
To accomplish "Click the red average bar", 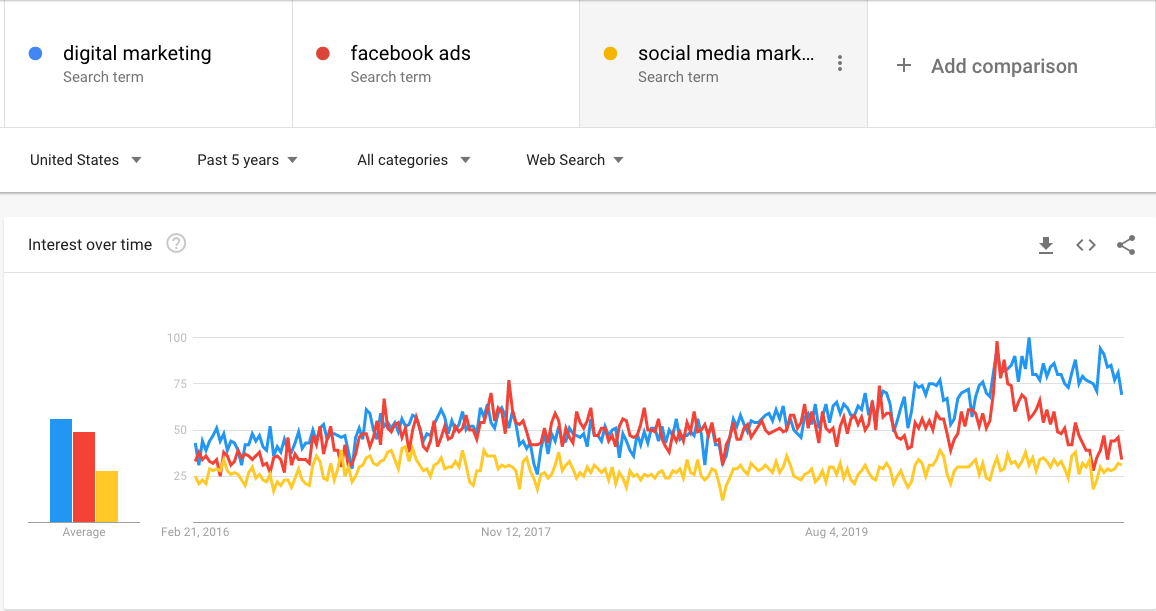I will [x=84, y=477].
